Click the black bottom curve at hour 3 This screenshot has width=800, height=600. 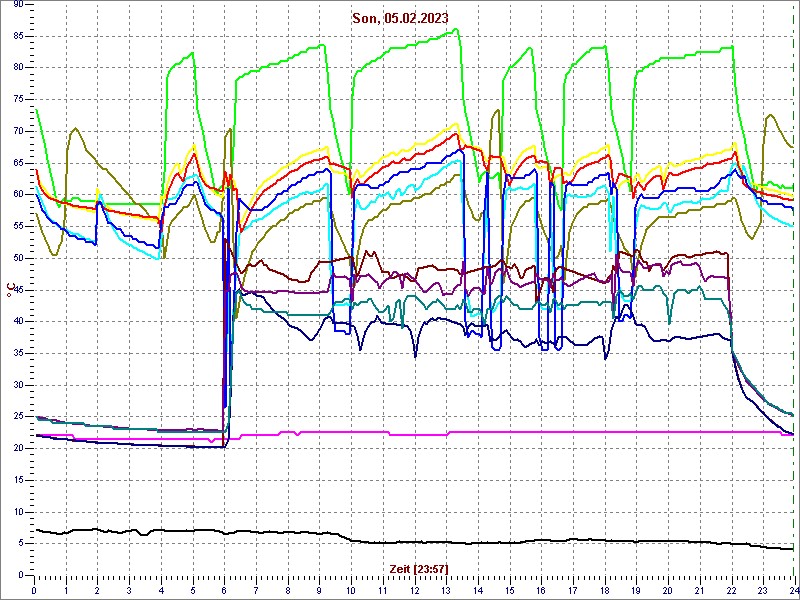coord(129,531)
